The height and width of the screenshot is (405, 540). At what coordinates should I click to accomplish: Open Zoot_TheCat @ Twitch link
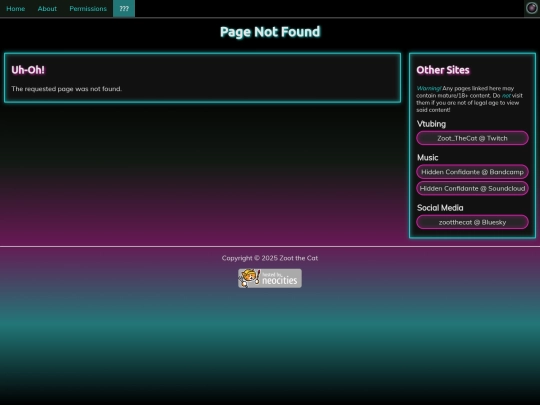point(472,138)
